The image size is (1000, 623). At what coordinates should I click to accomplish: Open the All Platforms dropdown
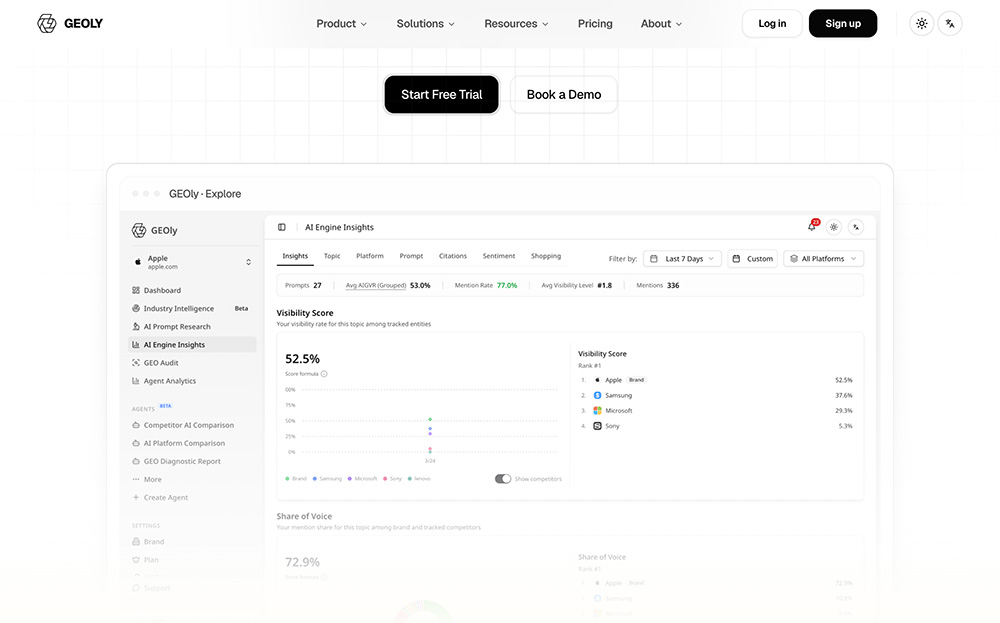click(823, 259)
